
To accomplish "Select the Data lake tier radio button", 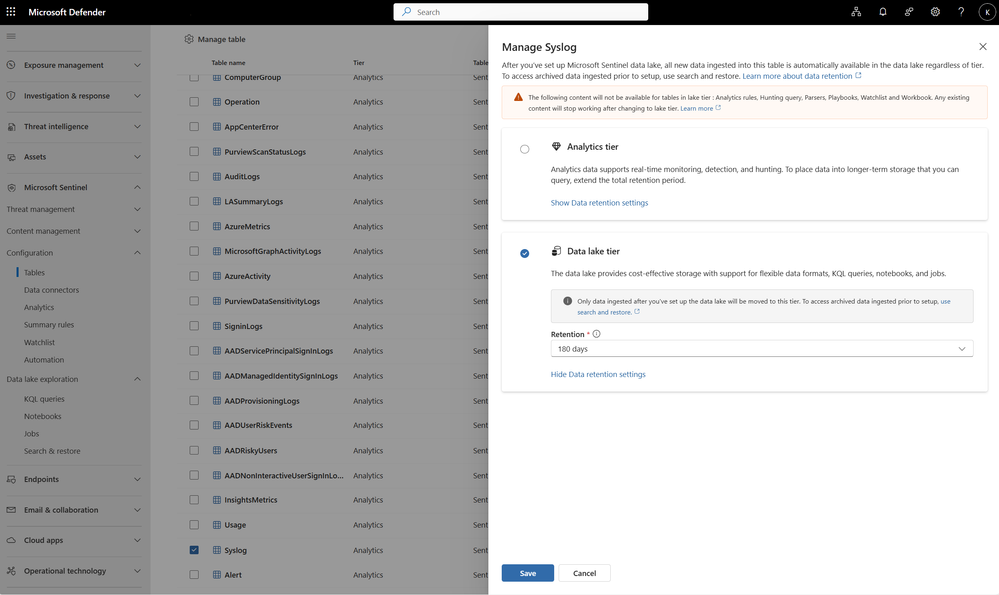I will (524, 253).
